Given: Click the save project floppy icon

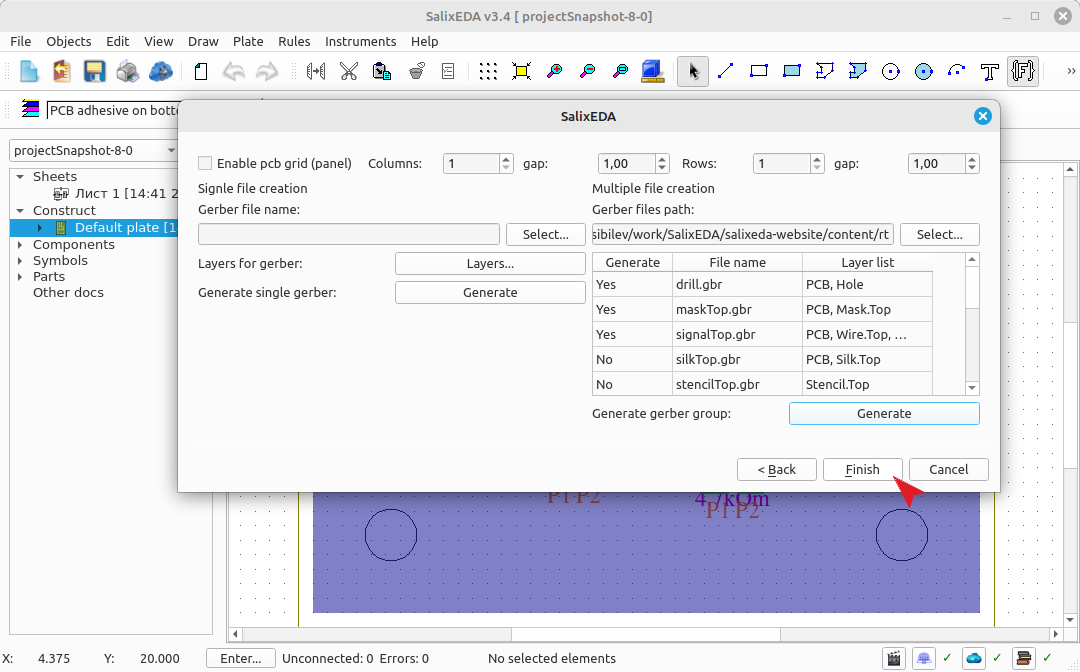Looking at the screenshot, I should click(x=94, y=71).
